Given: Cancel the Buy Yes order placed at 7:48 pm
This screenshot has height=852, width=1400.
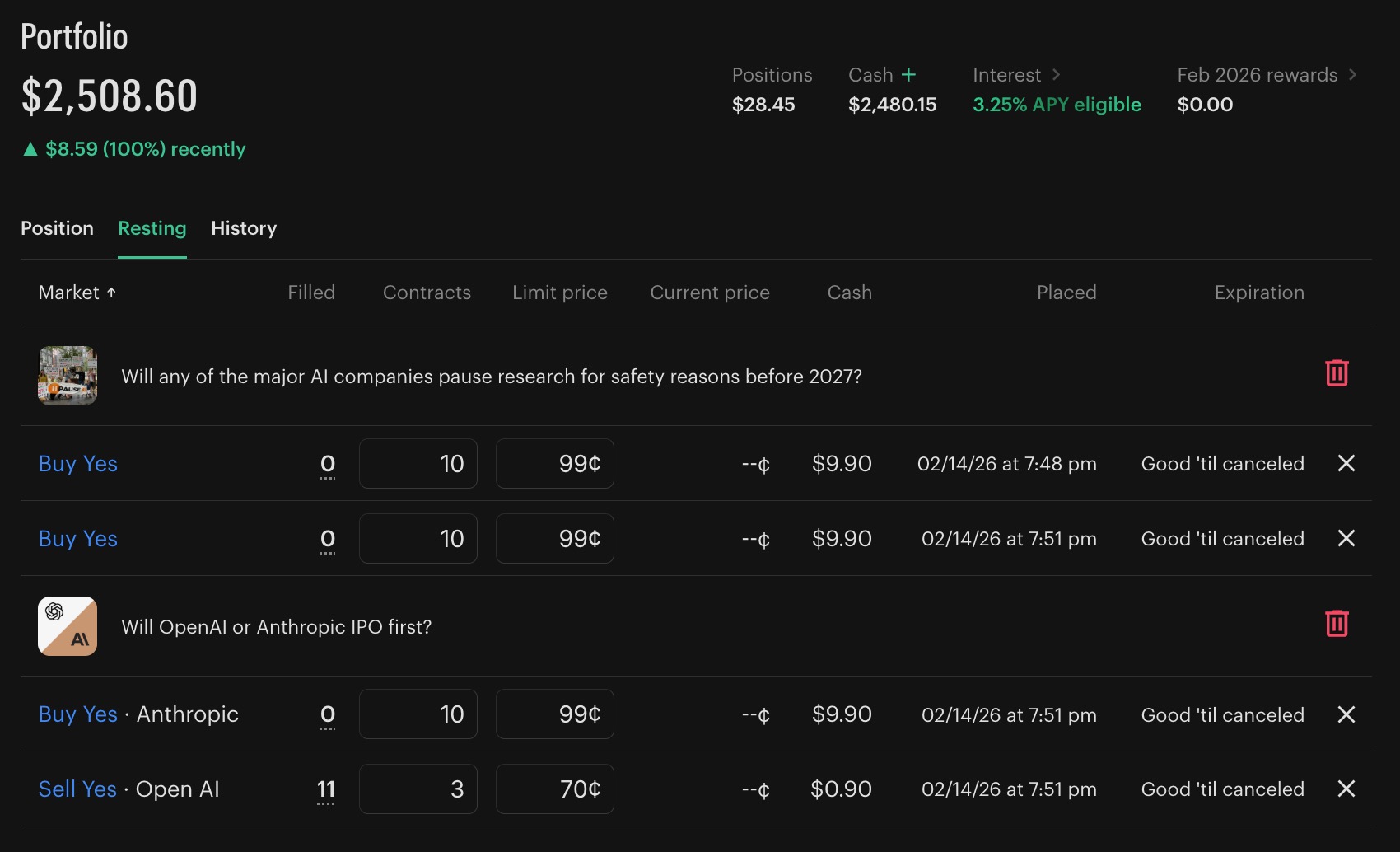Looking at the screenshot, I should [x=1346, y=463].
